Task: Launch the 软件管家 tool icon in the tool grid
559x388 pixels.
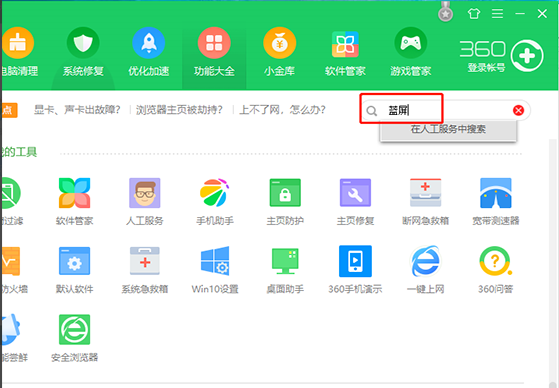Action: click(x=75, y=201)
